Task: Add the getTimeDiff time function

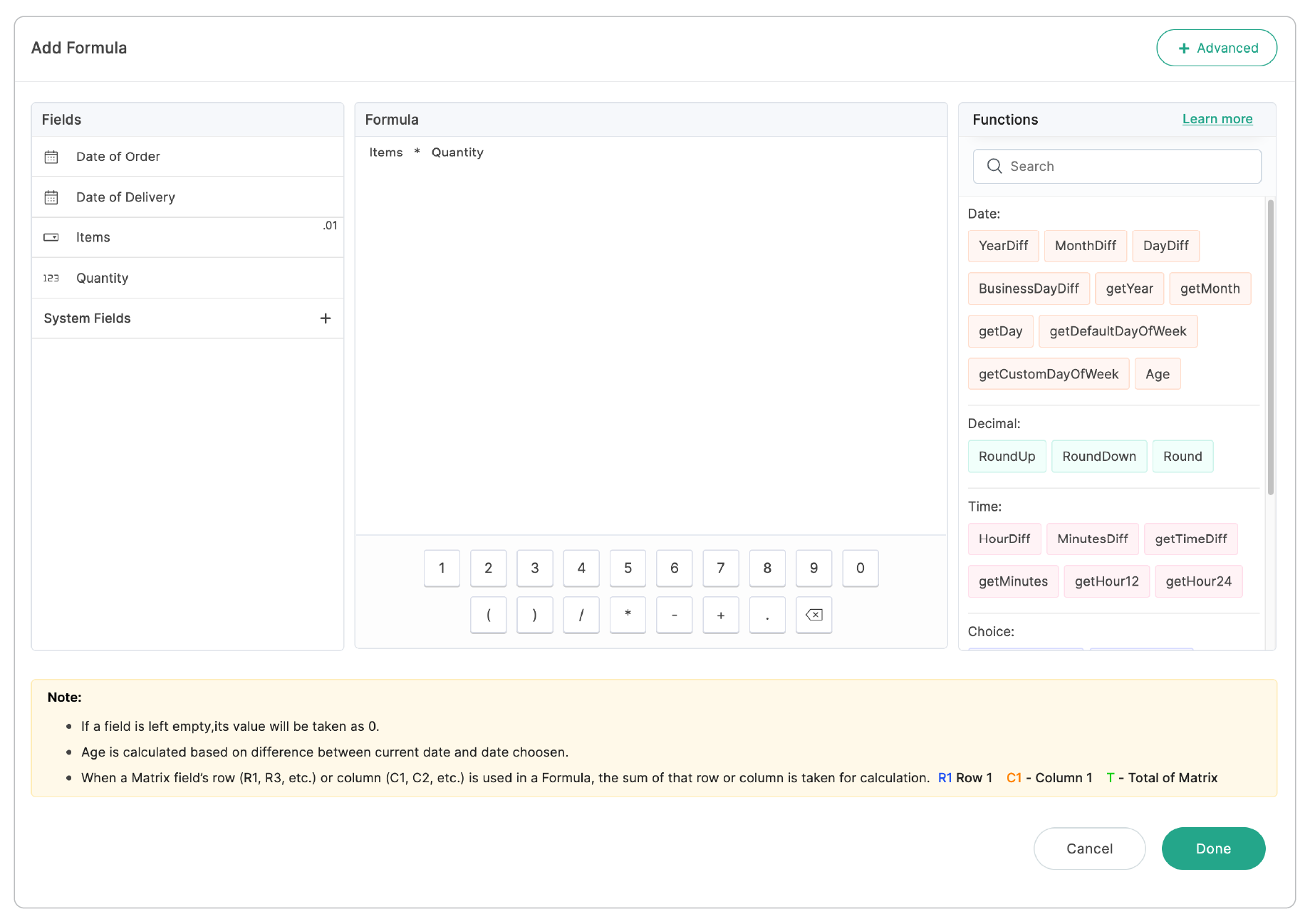Action: tap(1190, 539)
